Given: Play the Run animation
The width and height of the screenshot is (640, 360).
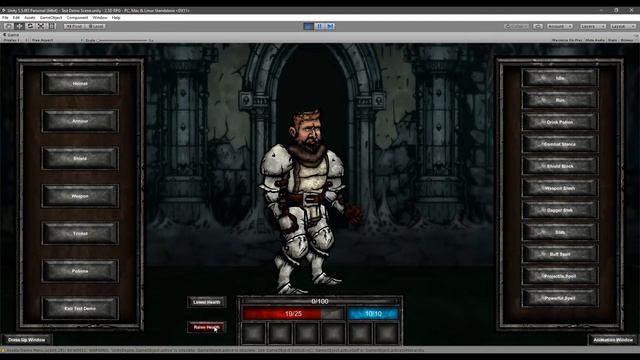Looking at the screenshot, I should [x=560, y=100].
